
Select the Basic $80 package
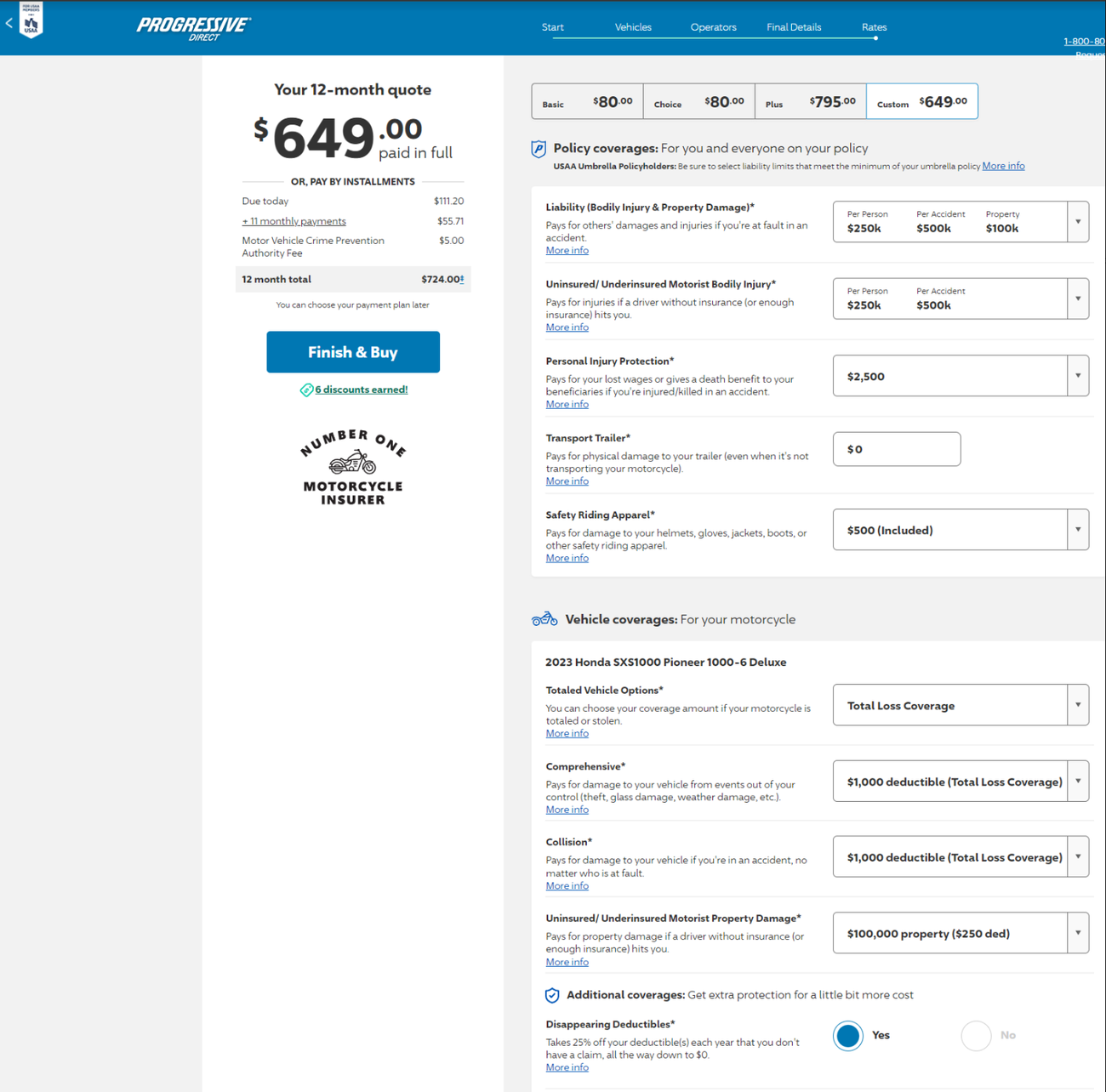587,101
